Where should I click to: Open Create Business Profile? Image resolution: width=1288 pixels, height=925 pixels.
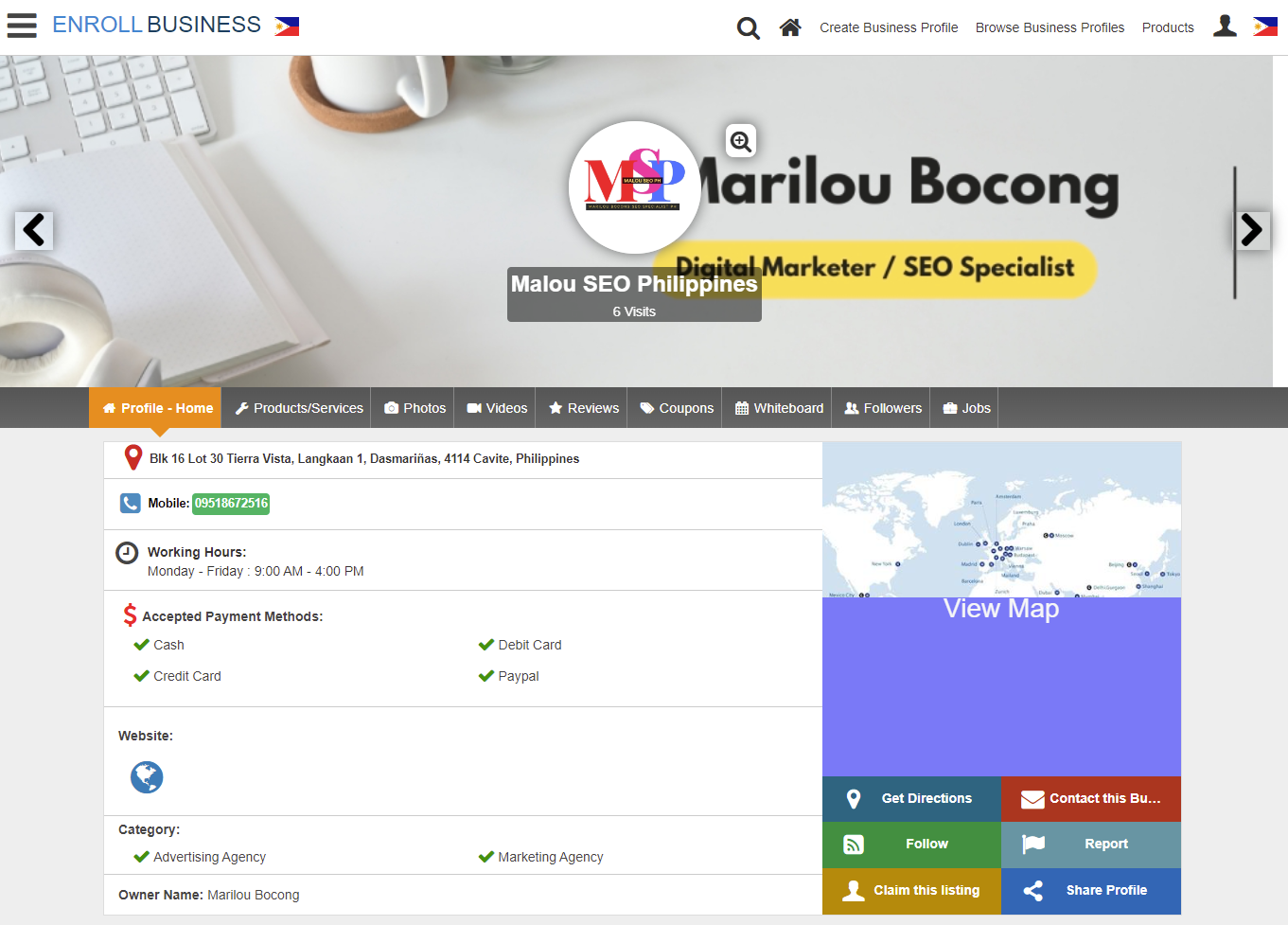(889, 27)
